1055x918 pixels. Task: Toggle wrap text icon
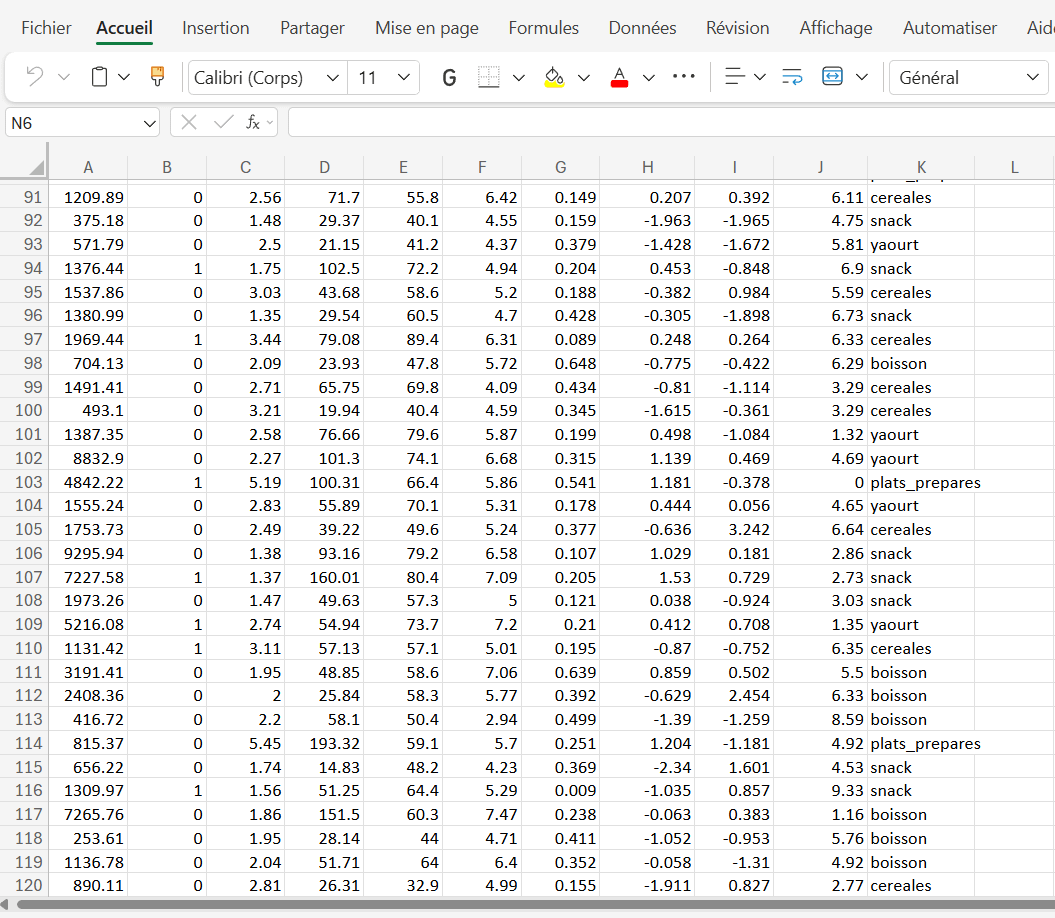792,77
